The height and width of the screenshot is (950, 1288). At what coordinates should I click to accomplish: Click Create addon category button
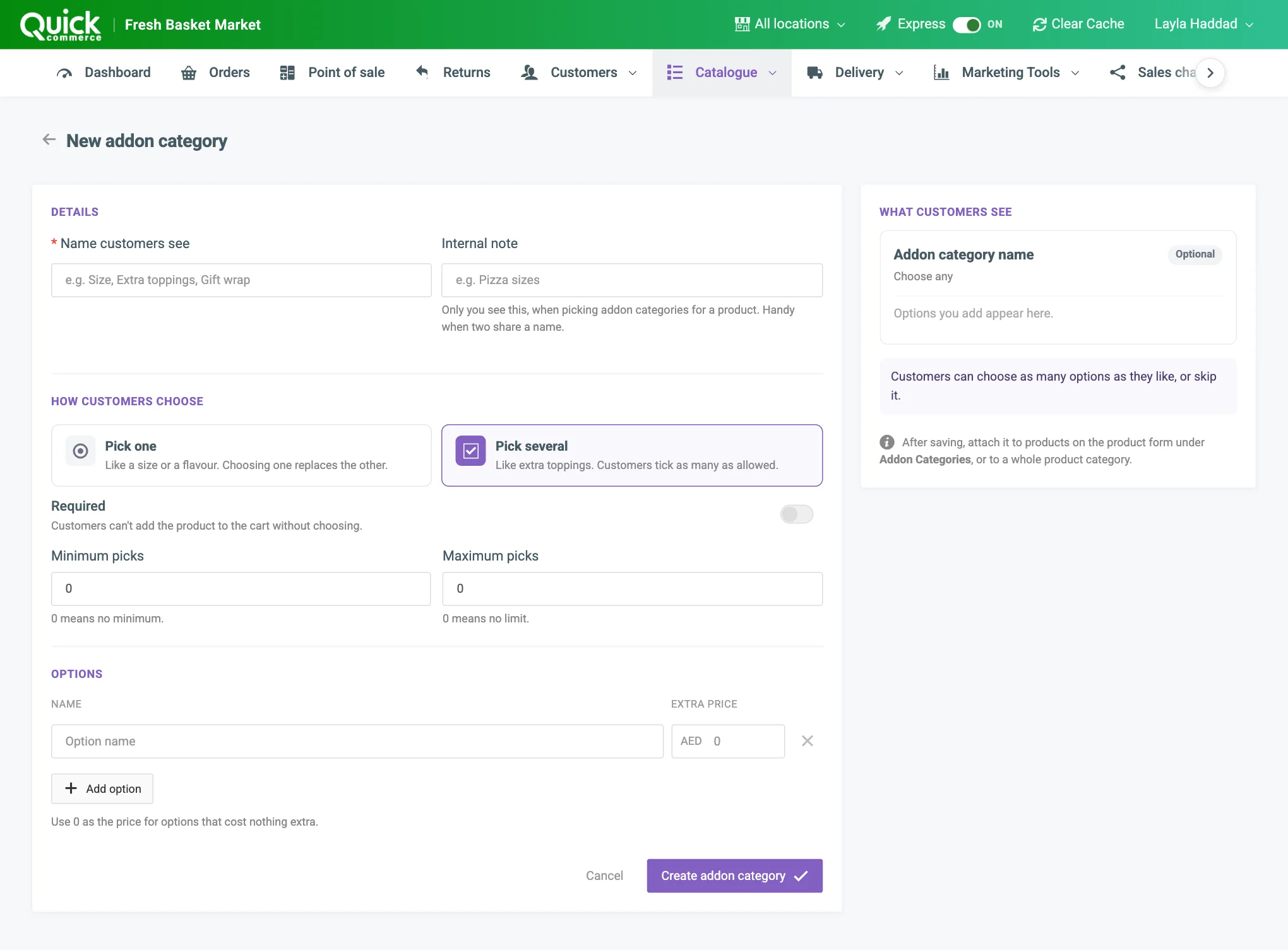point(735,876)
